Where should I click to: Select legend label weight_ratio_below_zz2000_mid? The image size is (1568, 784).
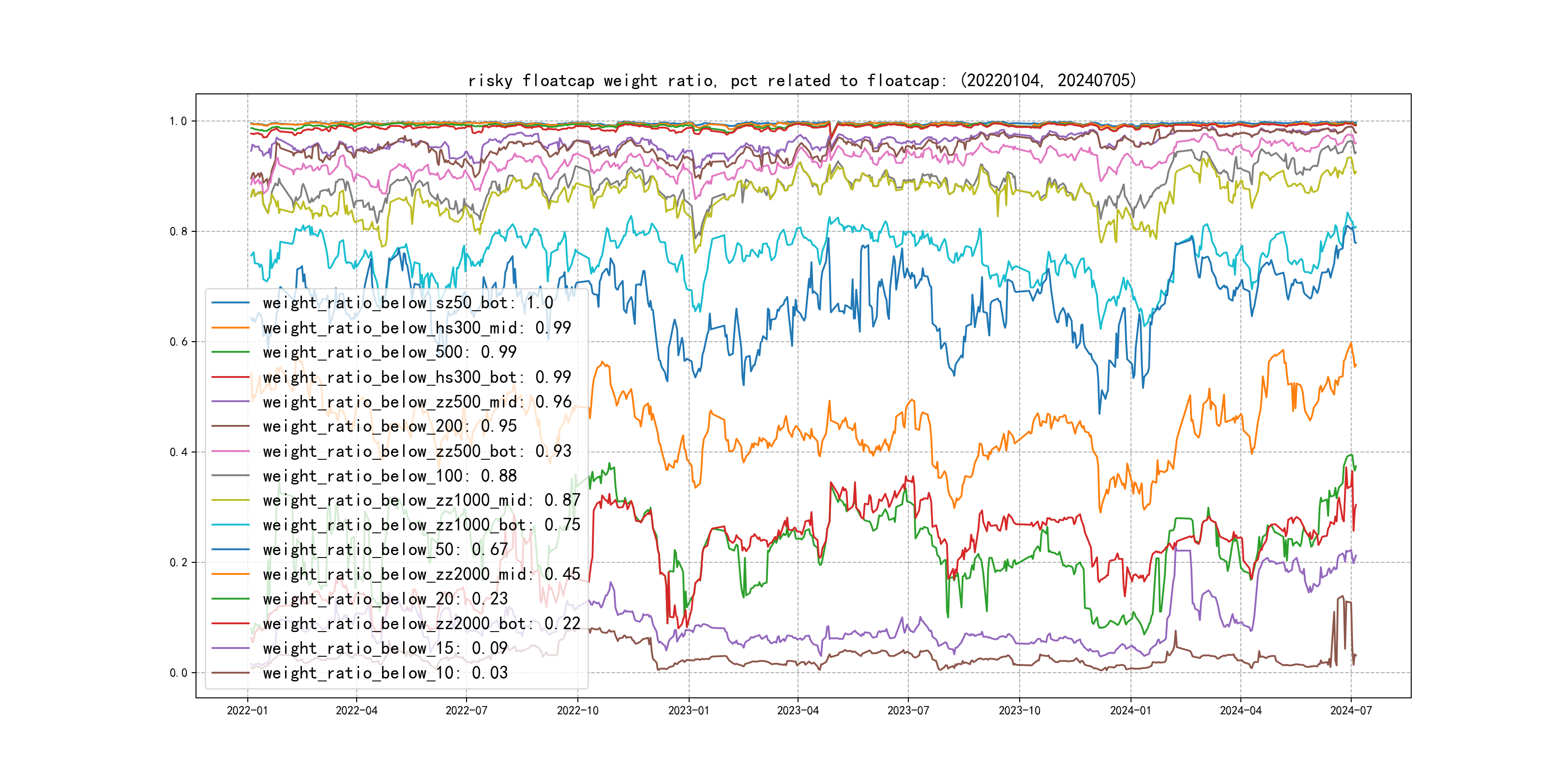[x=421, y=574]
